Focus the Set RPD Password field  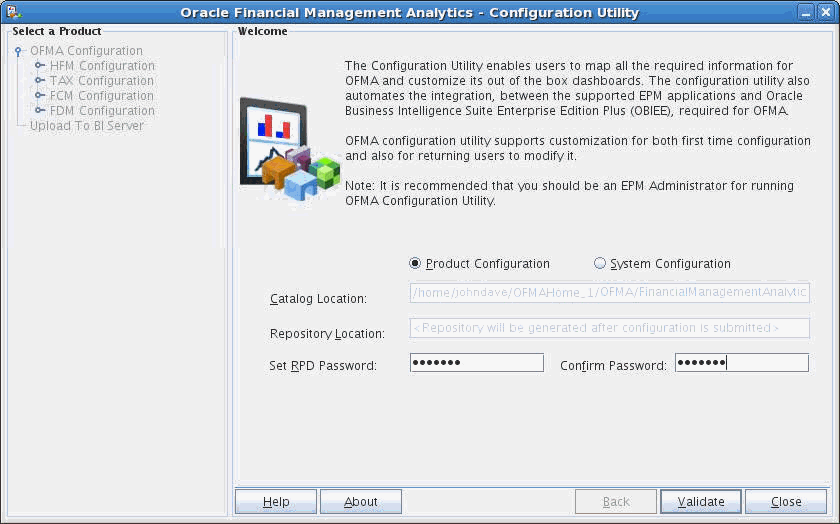pos(477,363)
